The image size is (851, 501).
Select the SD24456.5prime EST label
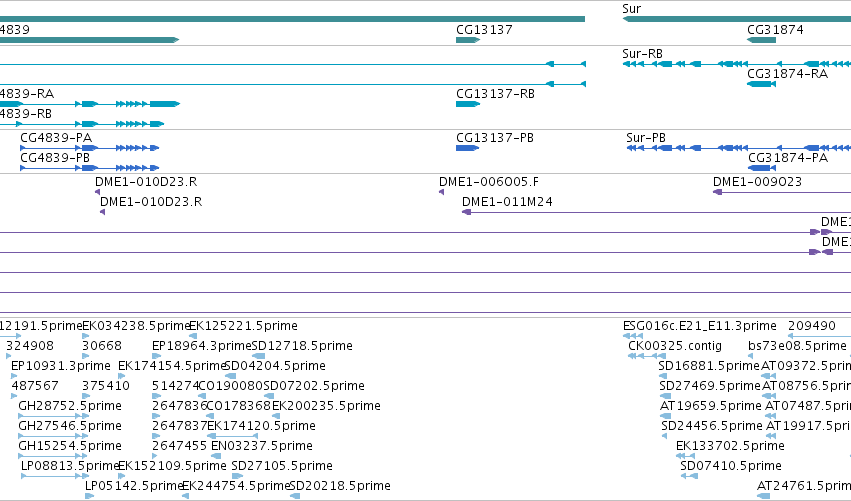click(x=712, y=426)
